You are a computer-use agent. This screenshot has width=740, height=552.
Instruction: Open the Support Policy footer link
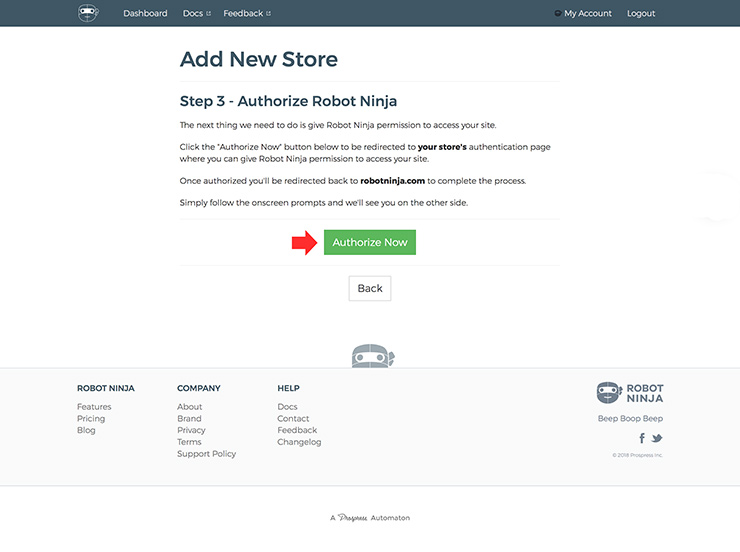click(x=206, y=454)
